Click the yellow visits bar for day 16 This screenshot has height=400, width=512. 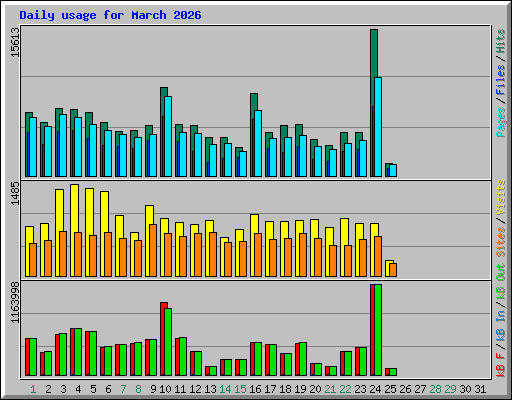pyautogui.click(x=253, y=224)
